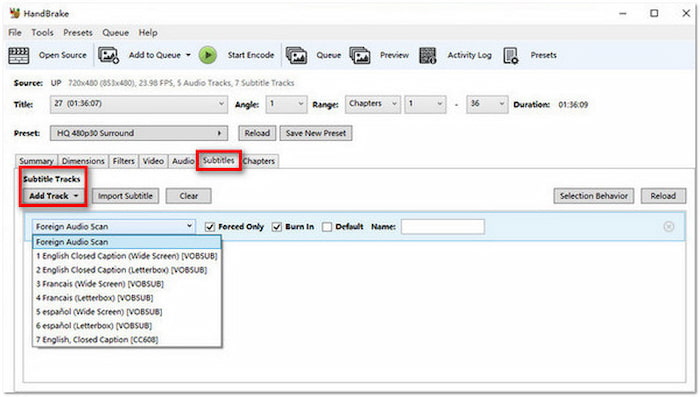Remove the subtitle track with X icon
The image size is (700, 397).
[x=668, y=227]
